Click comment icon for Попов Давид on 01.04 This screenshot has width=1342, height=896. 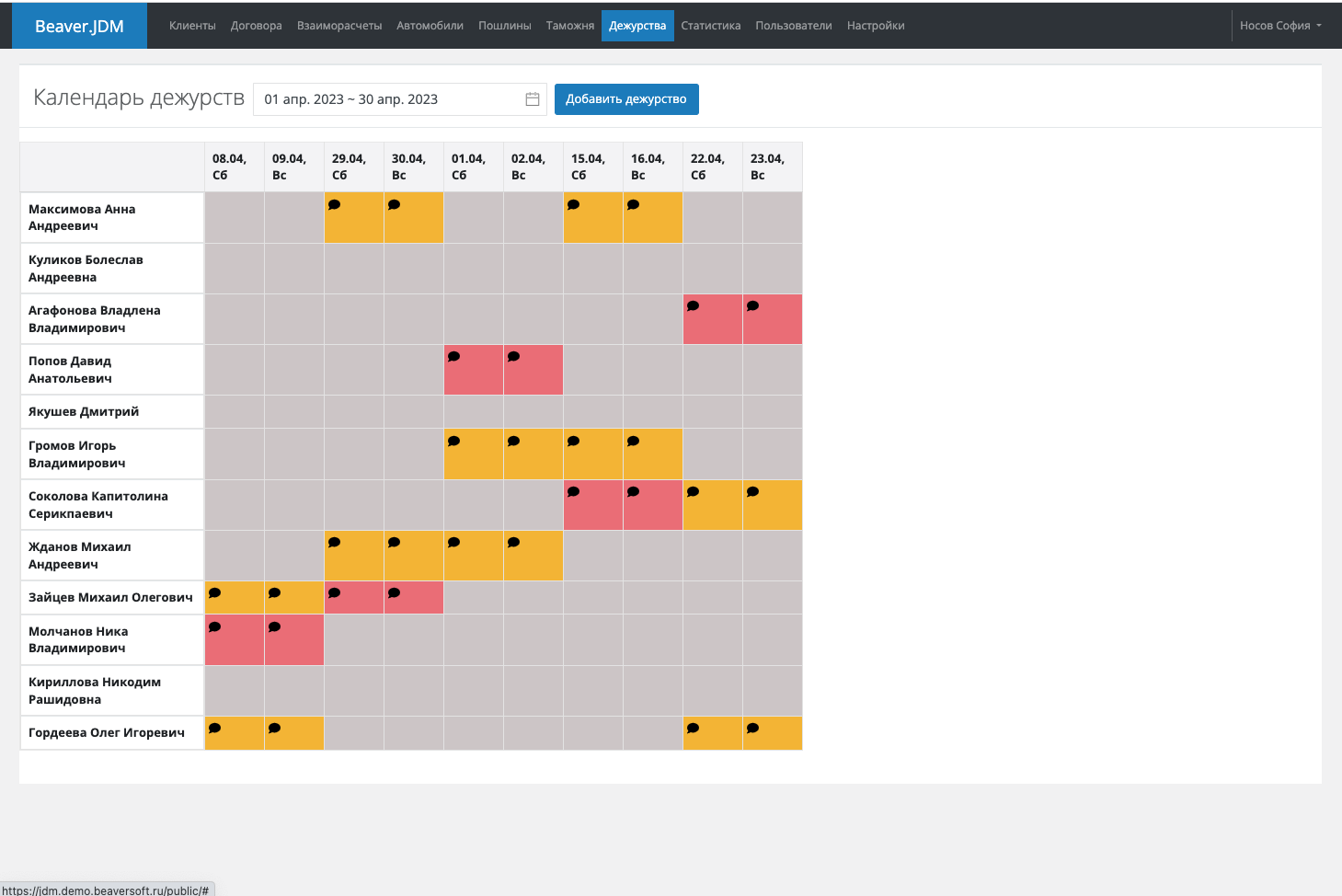coord(454,357)
